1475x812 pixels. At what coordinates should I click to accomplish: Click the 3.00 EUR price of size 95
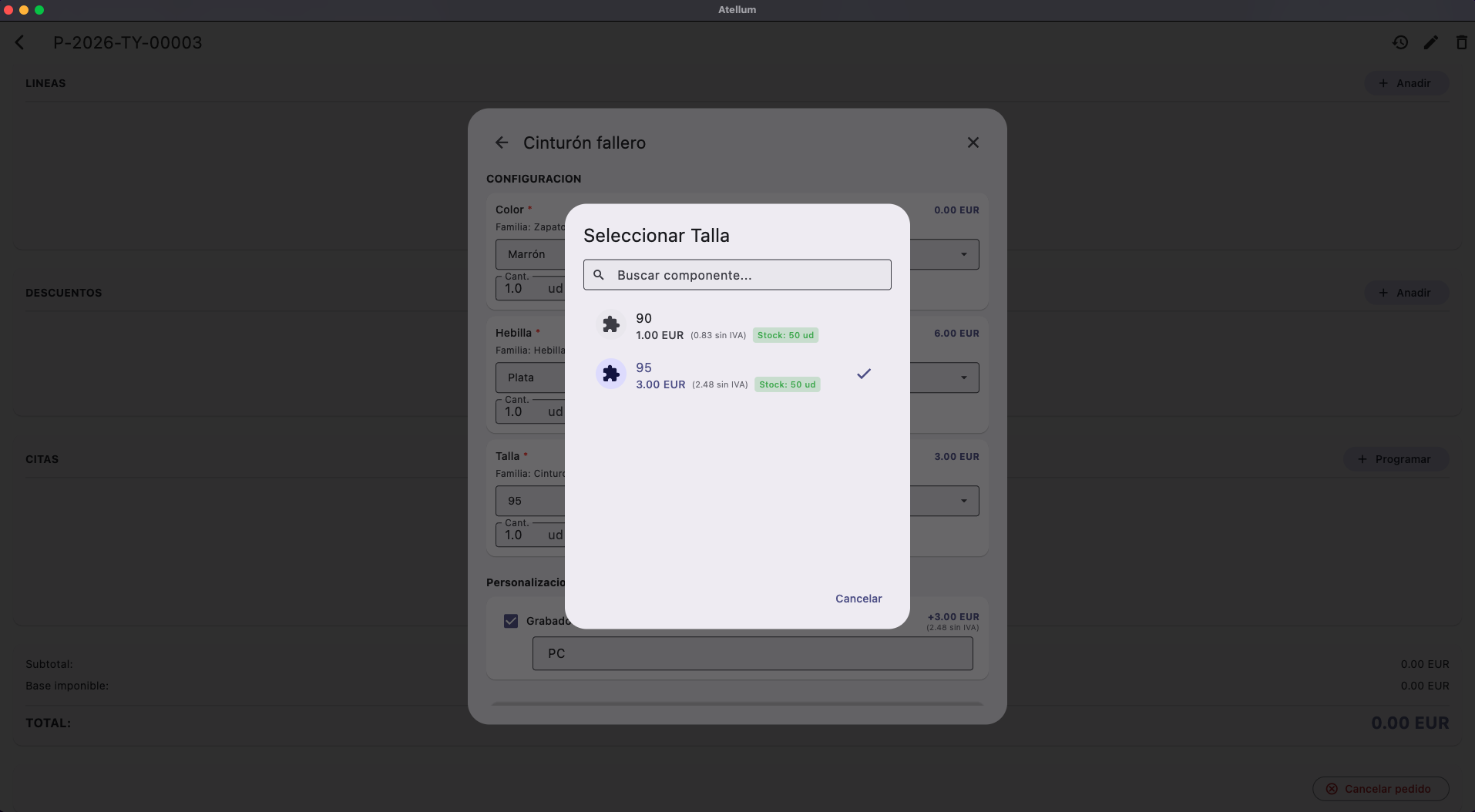(x=660, y=384)
